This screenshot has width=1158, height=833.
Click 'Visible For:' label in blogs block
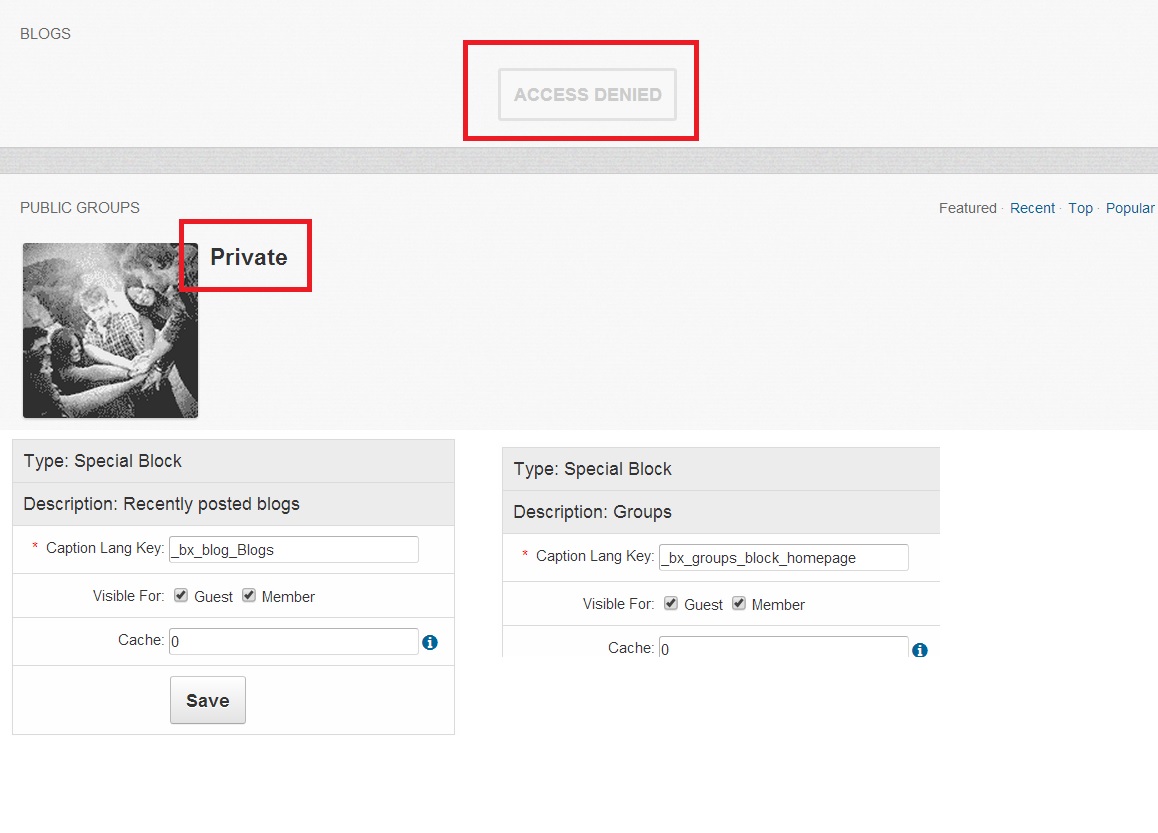point(129,596)
